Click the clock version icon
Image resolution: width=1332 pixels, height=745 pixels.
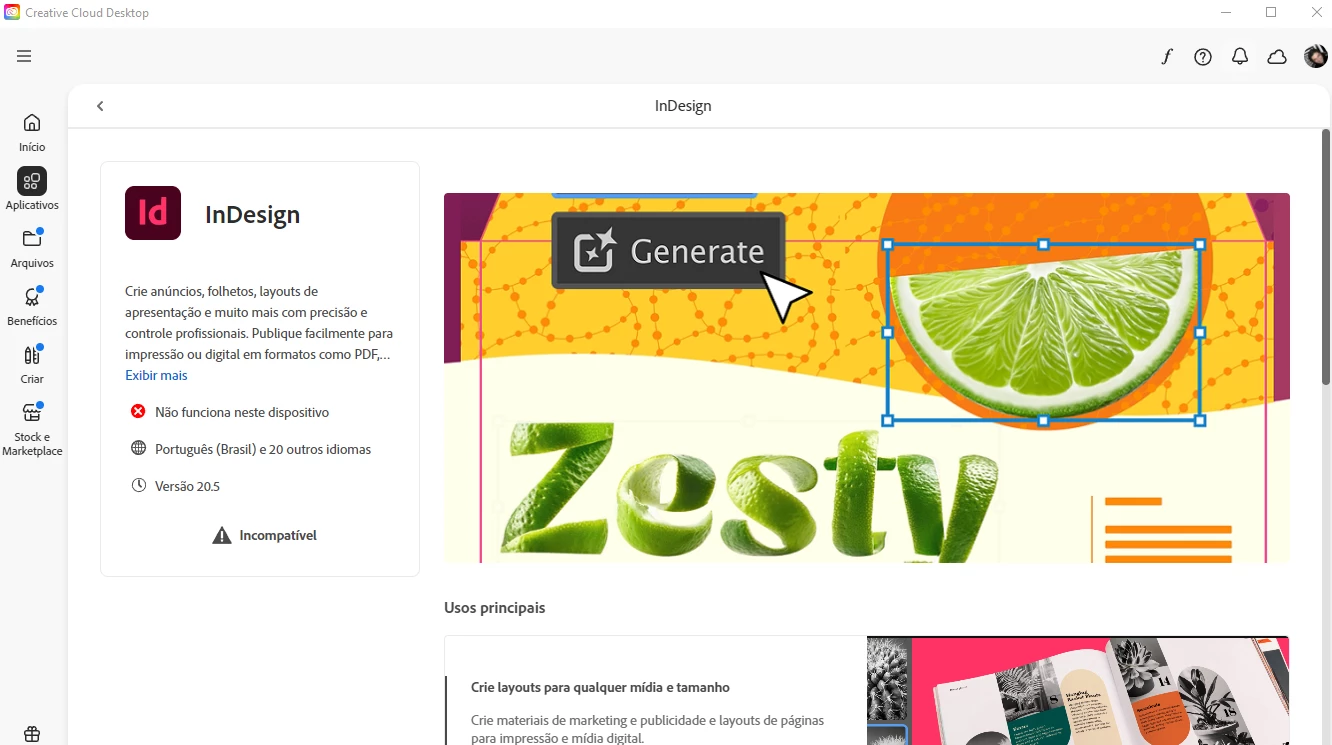click(x=138, y=485)
